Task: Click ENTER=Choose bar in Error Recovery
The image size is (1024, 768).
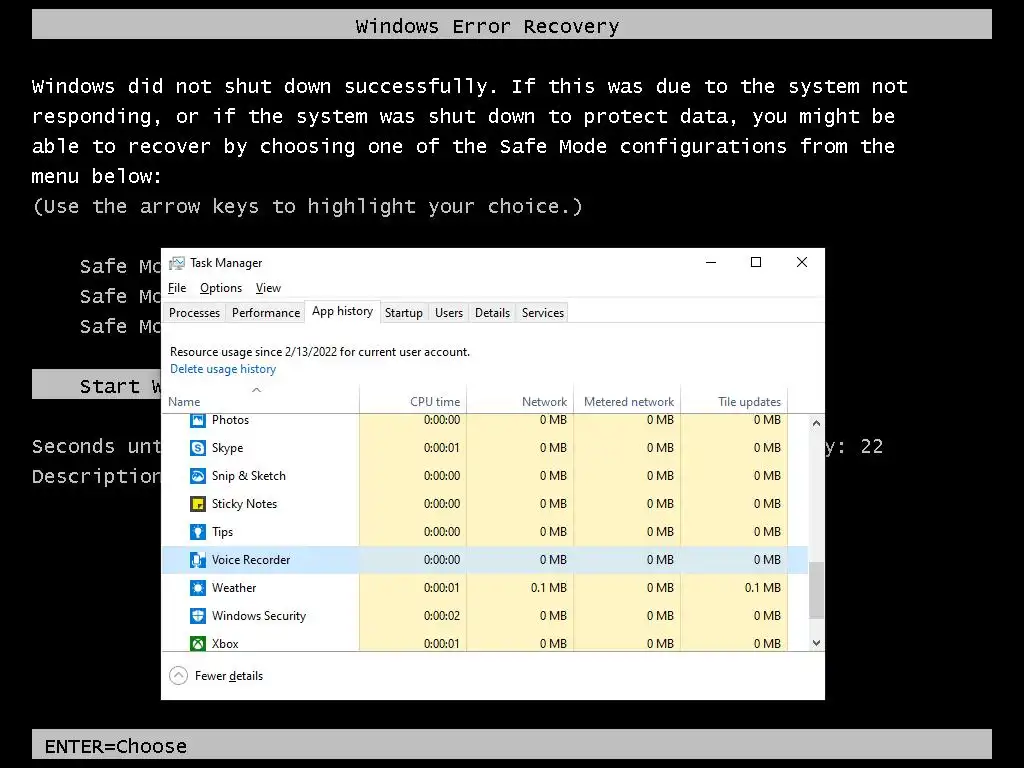Action: [512, 745]
